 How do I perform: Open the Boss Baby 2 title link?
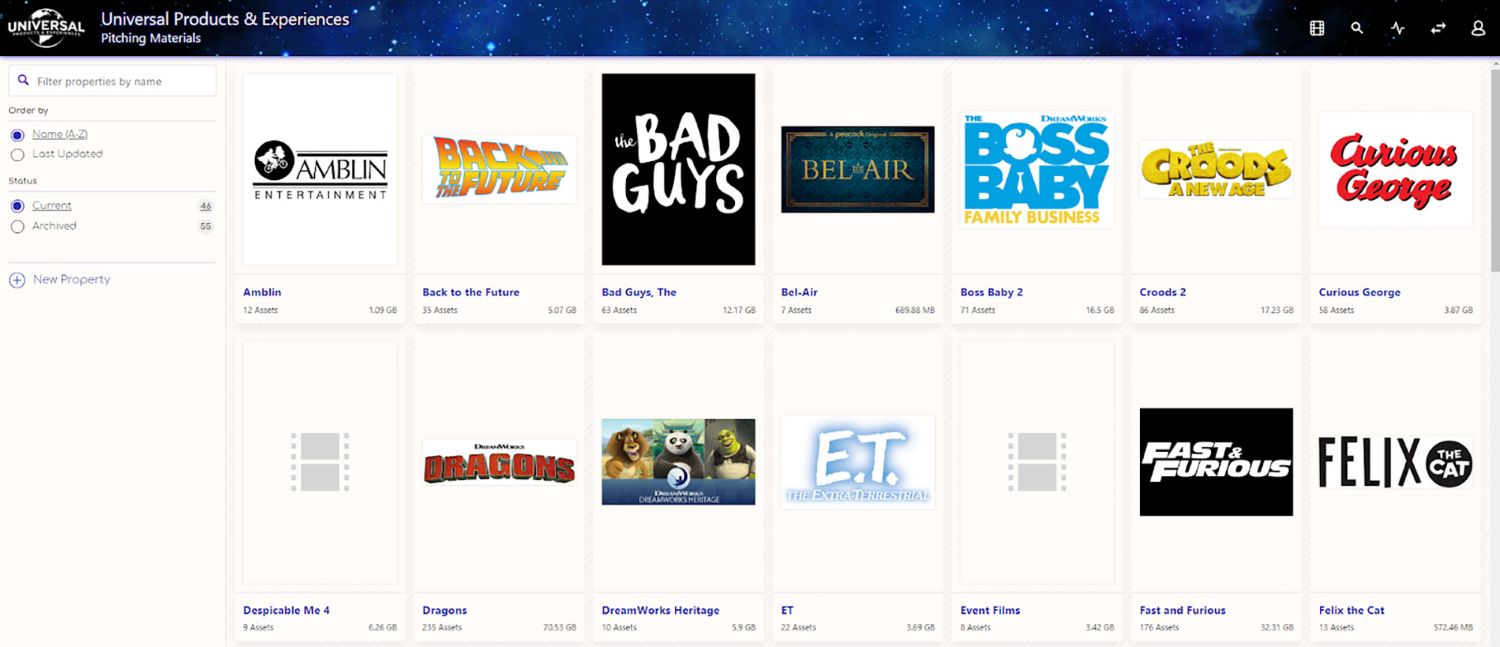click(991, 292)
